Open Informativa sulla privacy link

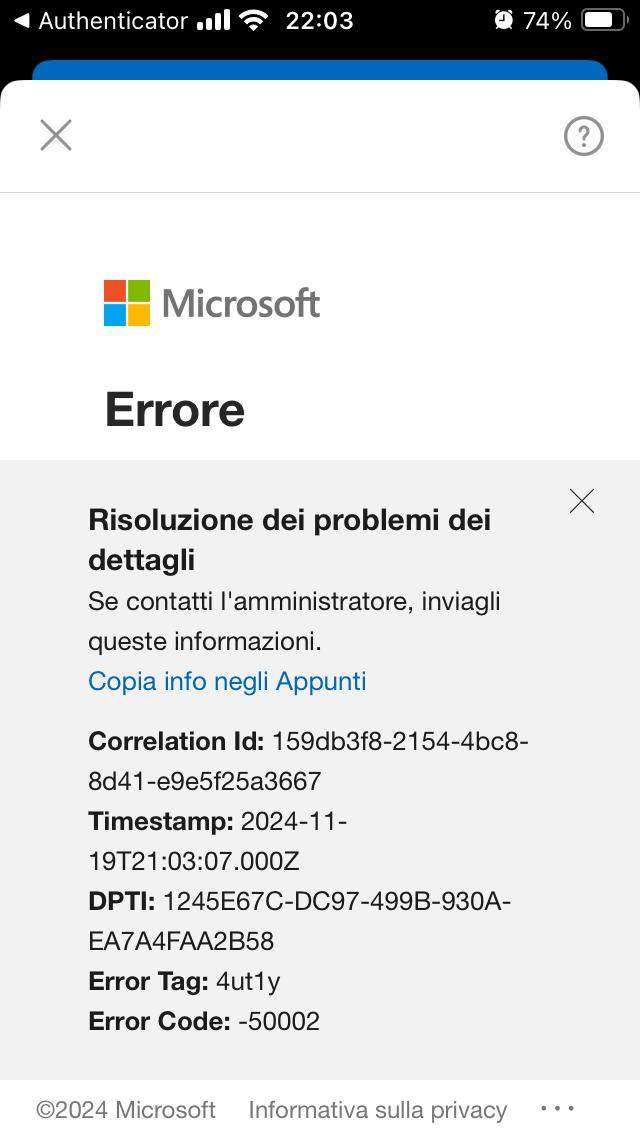click(378, 1110)
